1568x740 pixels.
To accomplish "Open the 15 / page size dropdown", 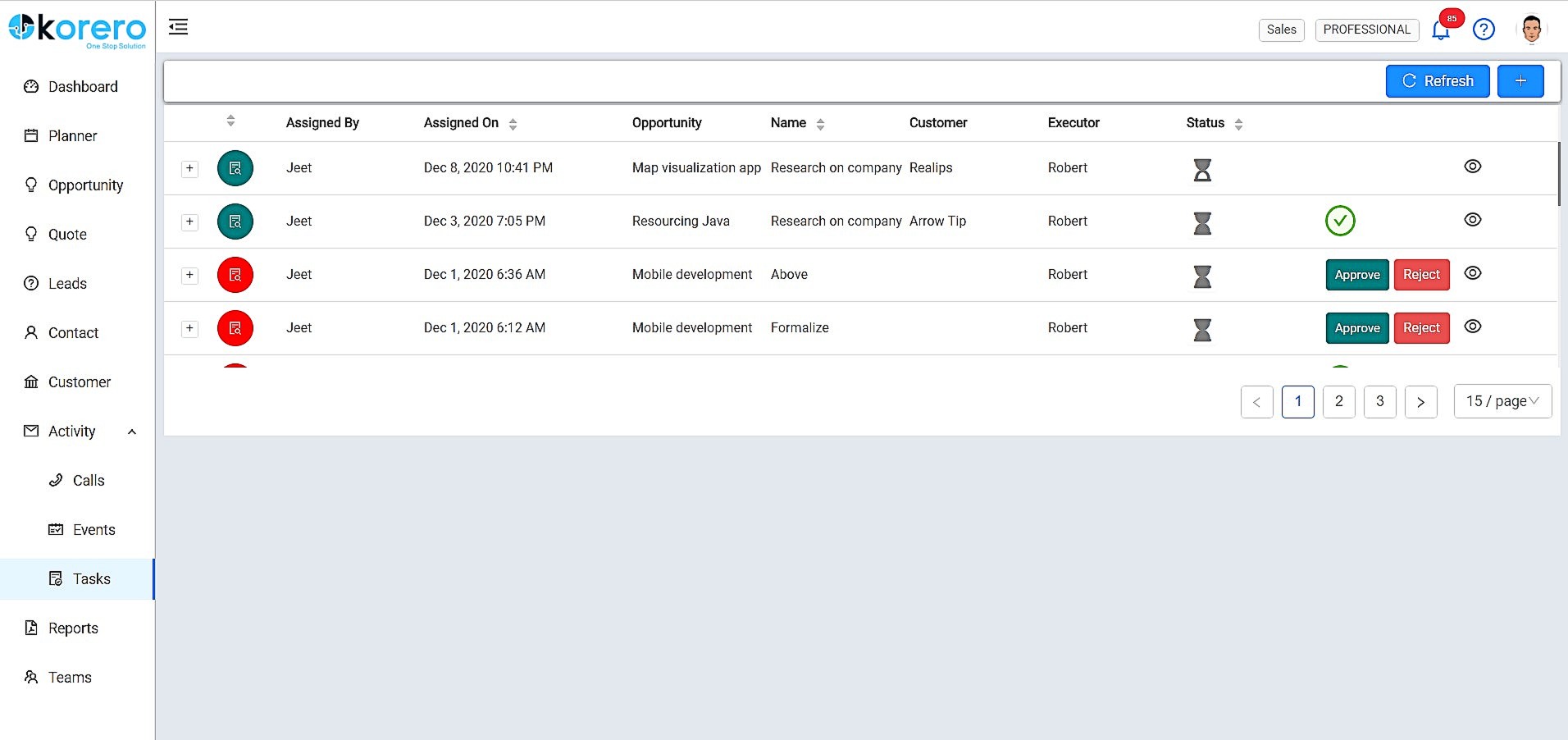I will (x=1502, y=401).
